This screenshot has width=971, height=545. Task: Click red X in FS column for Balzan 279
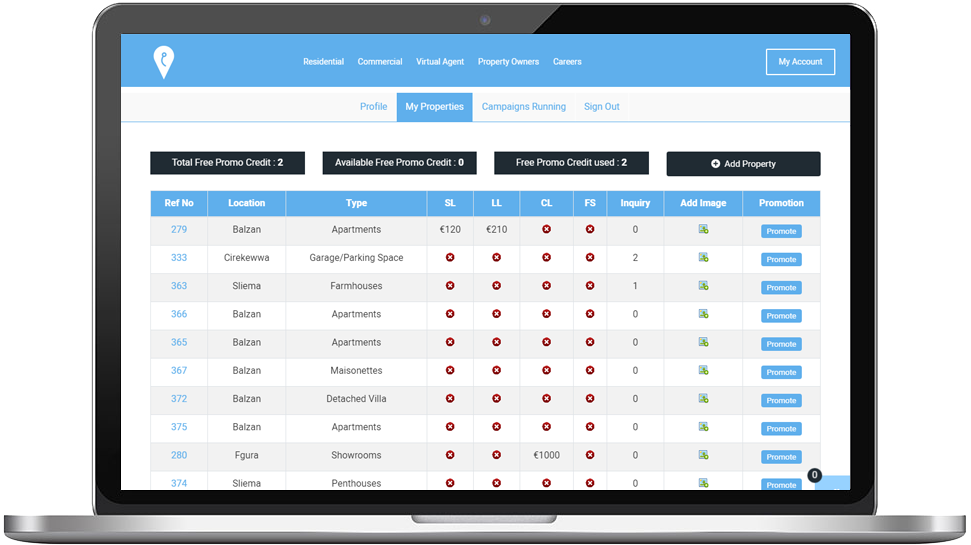[590, 230]
